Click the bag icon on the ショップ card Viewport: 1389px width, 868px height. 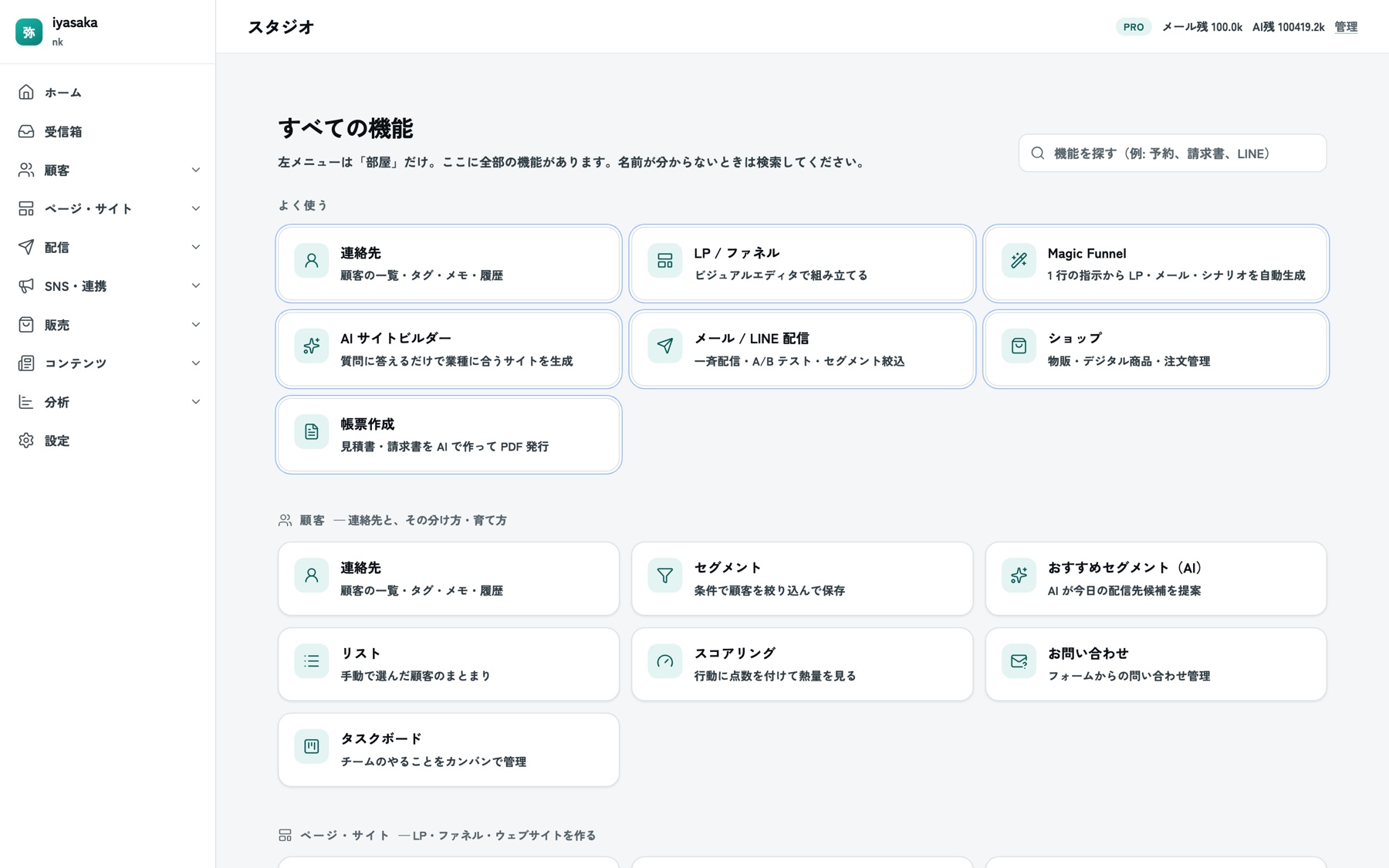coord(1019,346)
